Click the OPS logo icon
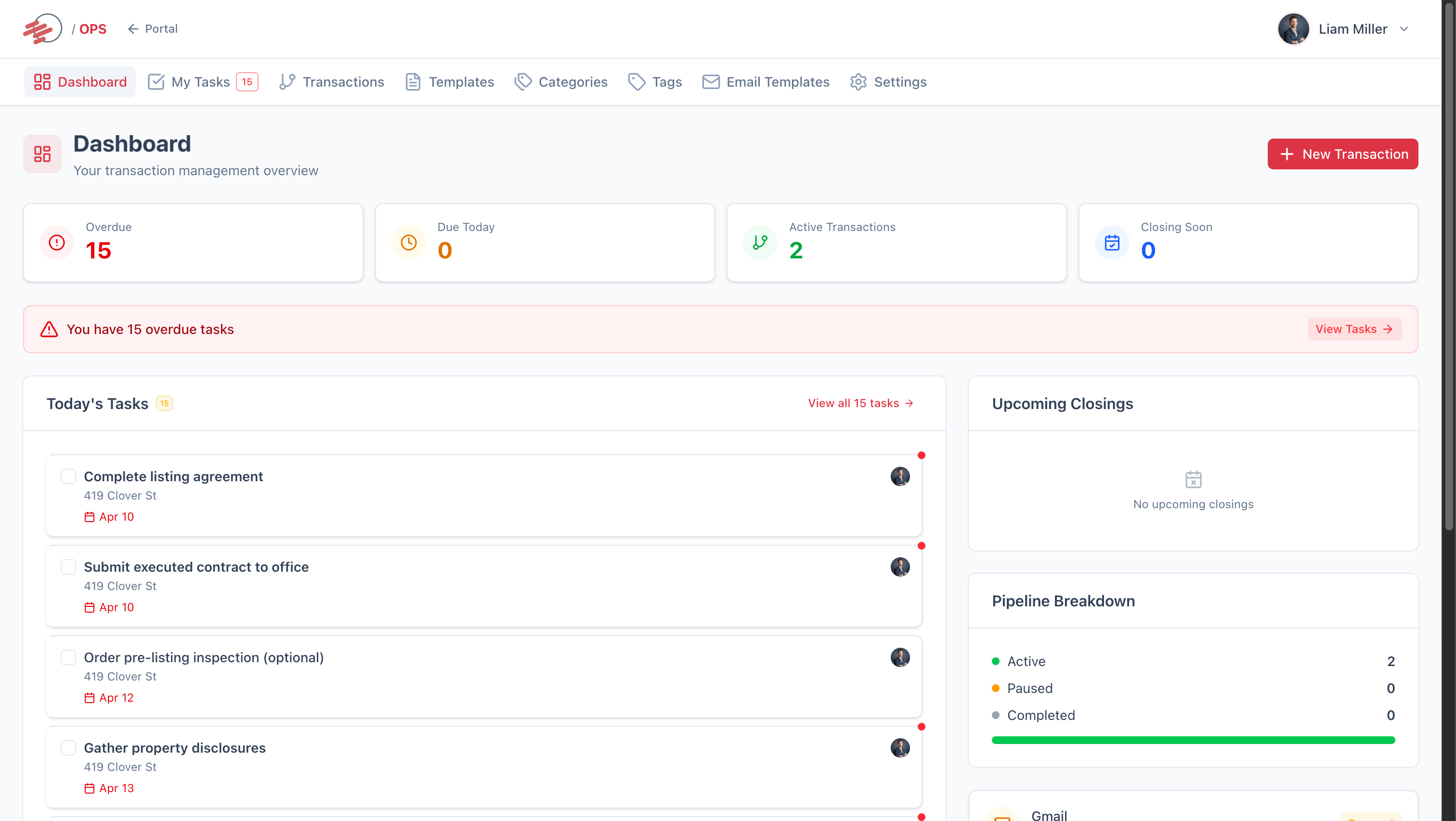 [42, 29]
